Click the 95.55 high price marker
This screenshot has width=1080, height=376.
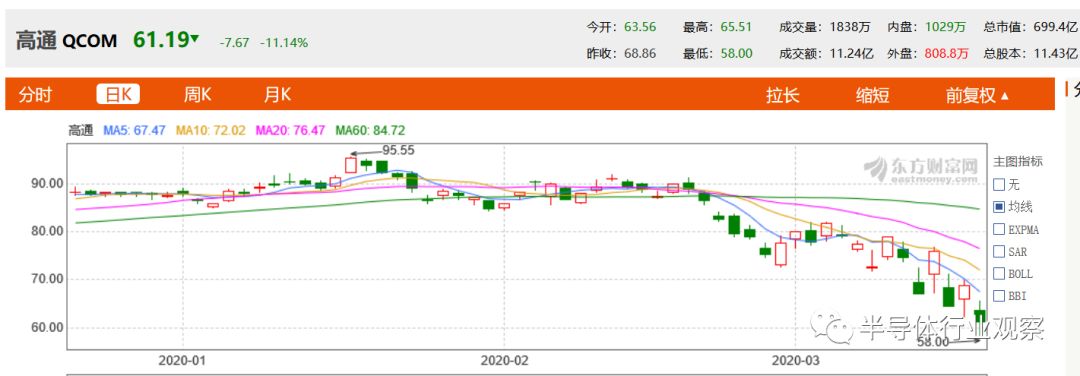click(399, 150)
